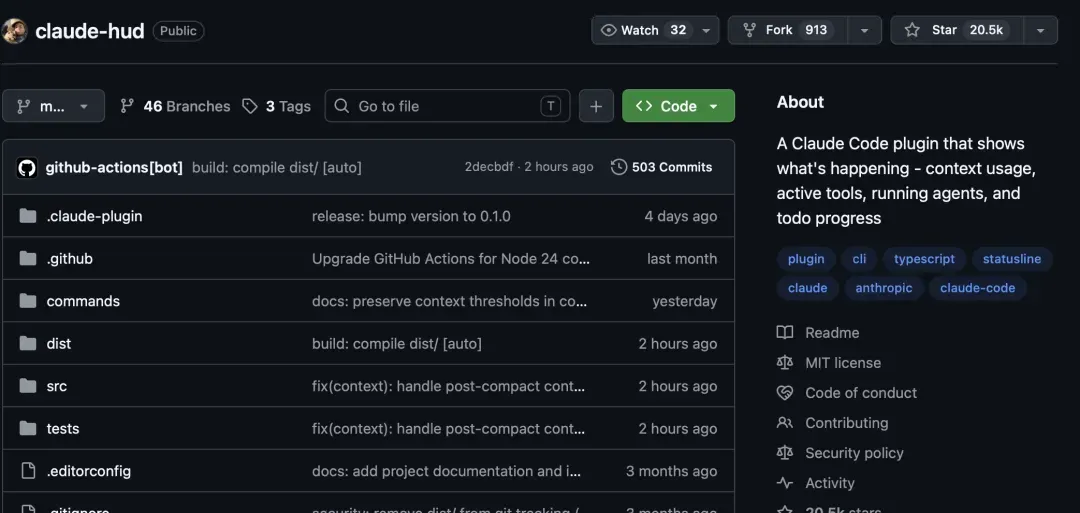The width and height of the screenshot is (1080, 513).
Task: Open the Watch options dropdown arrow
Action: 707,30
